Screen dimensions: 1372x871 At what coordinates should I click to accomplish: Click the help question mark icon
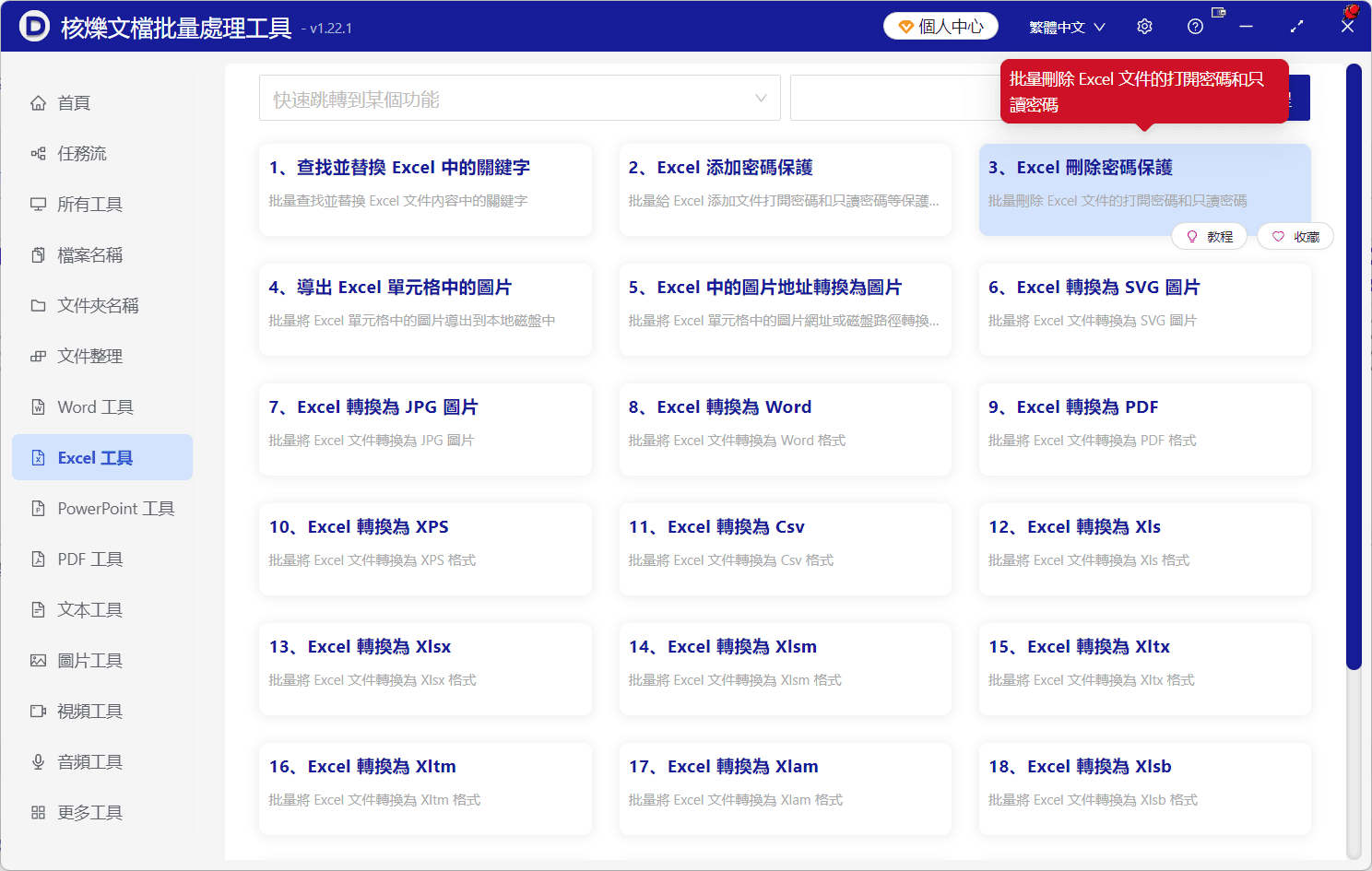(1195, 26)
